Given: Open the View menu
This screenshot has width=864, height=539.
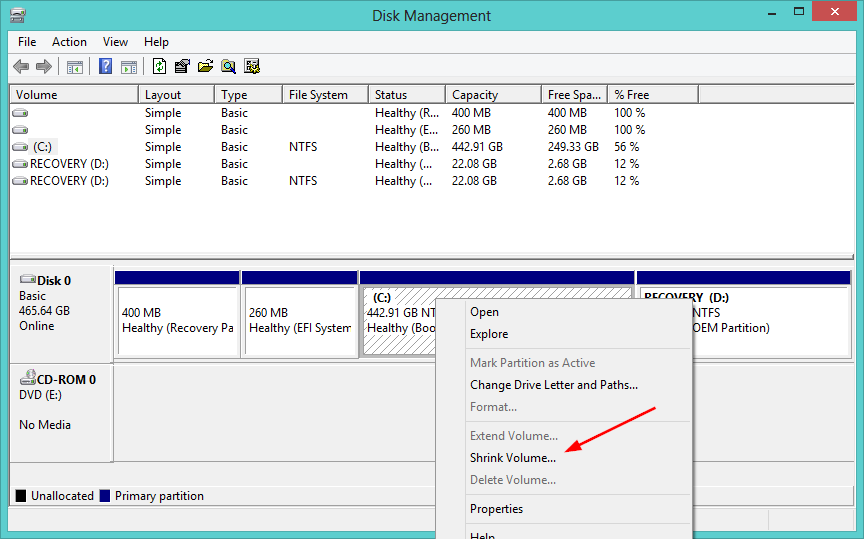Looking at the screenshot, I should 115,42.
